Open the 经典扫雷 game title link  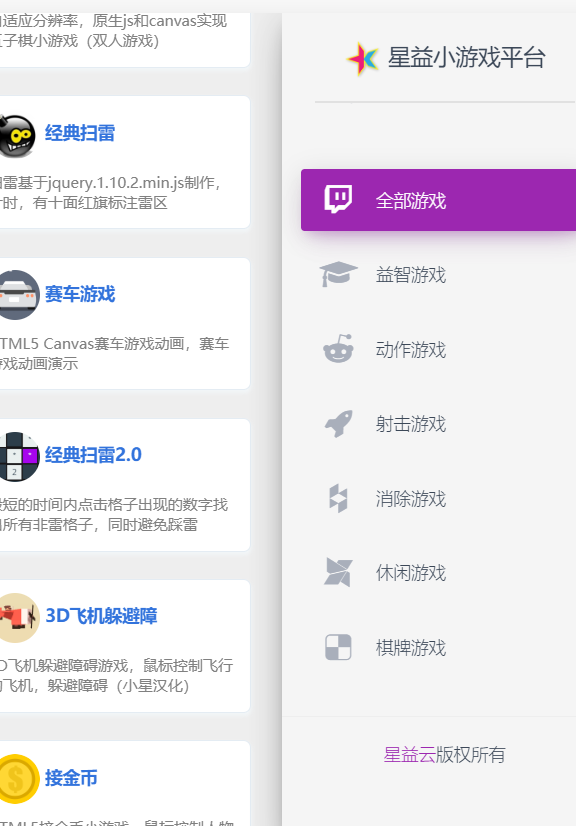(x=80, y=133)
